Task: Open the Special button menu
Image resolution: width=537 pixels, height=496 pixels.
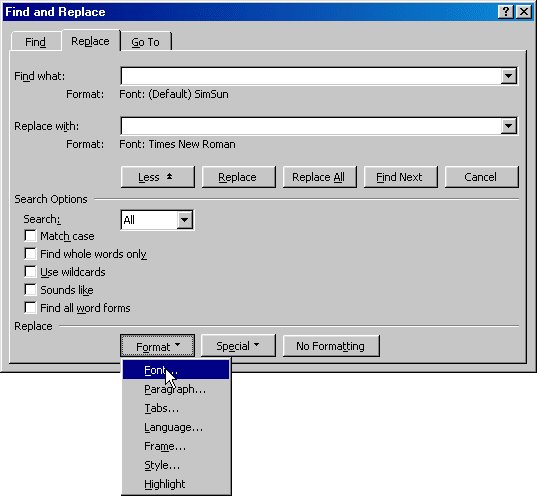Action: tap(238, 346)
